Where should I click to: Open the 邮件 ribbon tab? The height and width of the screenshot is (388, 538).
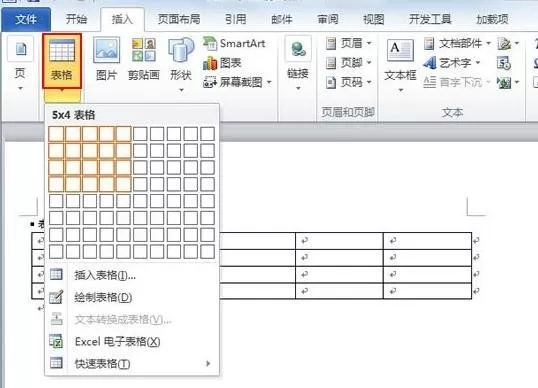(x=282, y=19)
